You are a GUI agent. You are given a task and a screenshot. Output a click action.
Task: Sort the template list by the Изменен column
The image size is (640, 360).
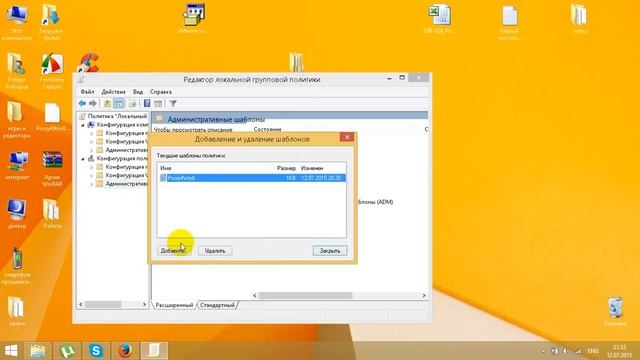(312, 168)
